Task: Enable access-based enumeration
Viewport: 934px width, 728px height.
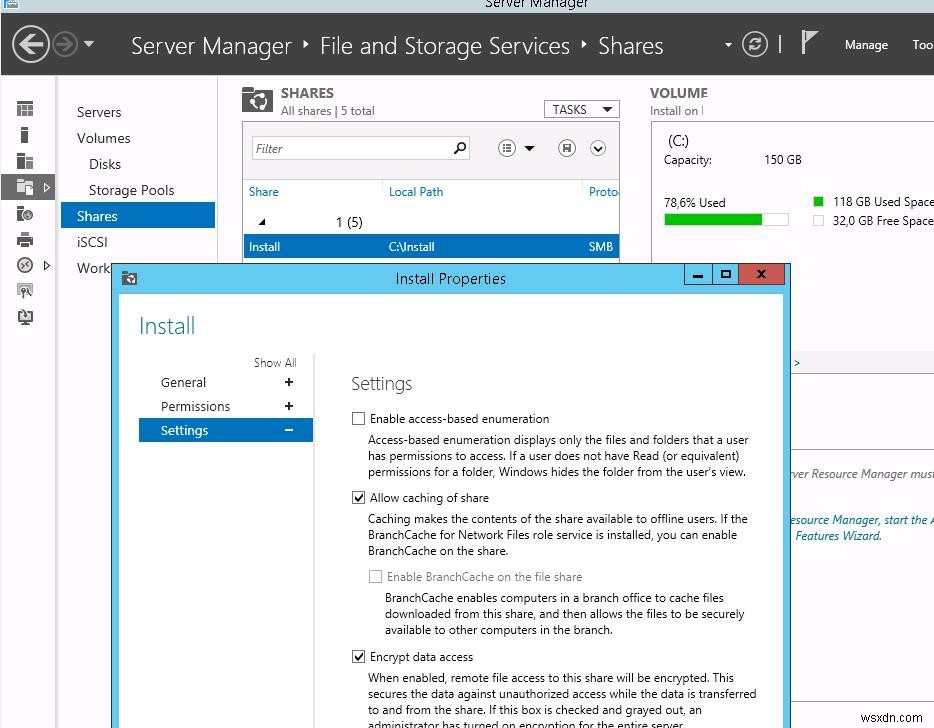Action: click(x=358, y=418)
